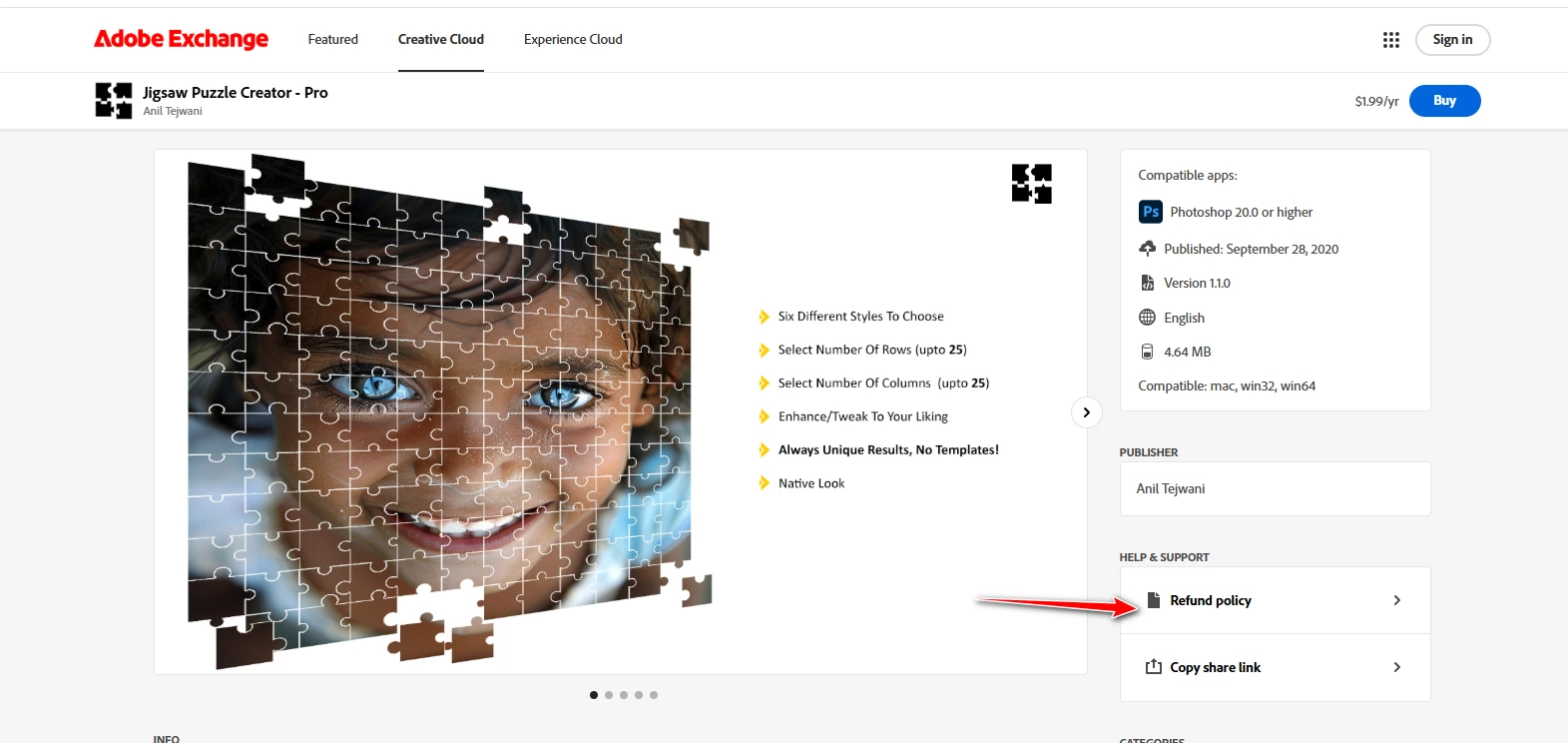Viewport: 1568px width, 743px height.
Task: Click the globe icon next to English
Action: [1148, 318]
